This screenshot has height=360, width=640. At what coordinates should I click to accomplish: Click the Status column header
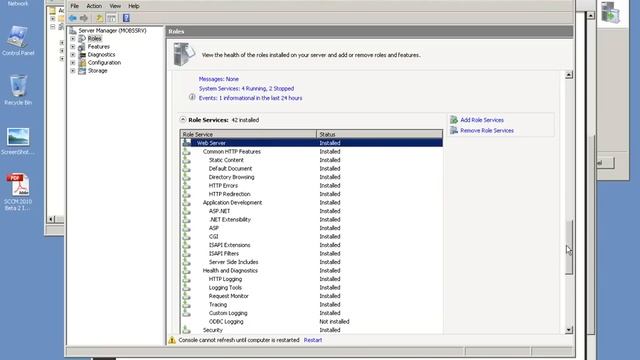(380, 134)
